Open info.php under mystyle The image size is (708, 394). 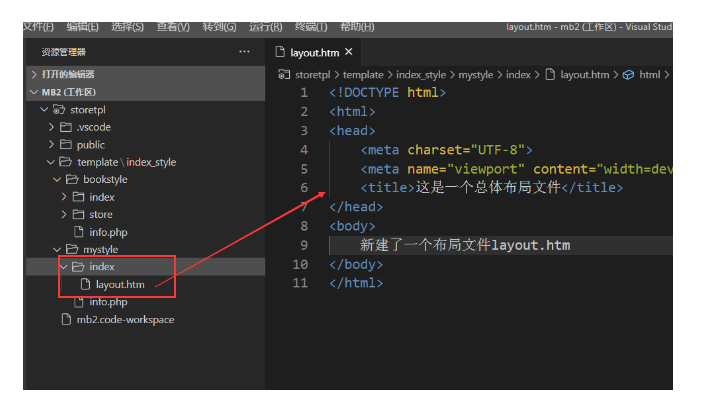pos(108,301)
